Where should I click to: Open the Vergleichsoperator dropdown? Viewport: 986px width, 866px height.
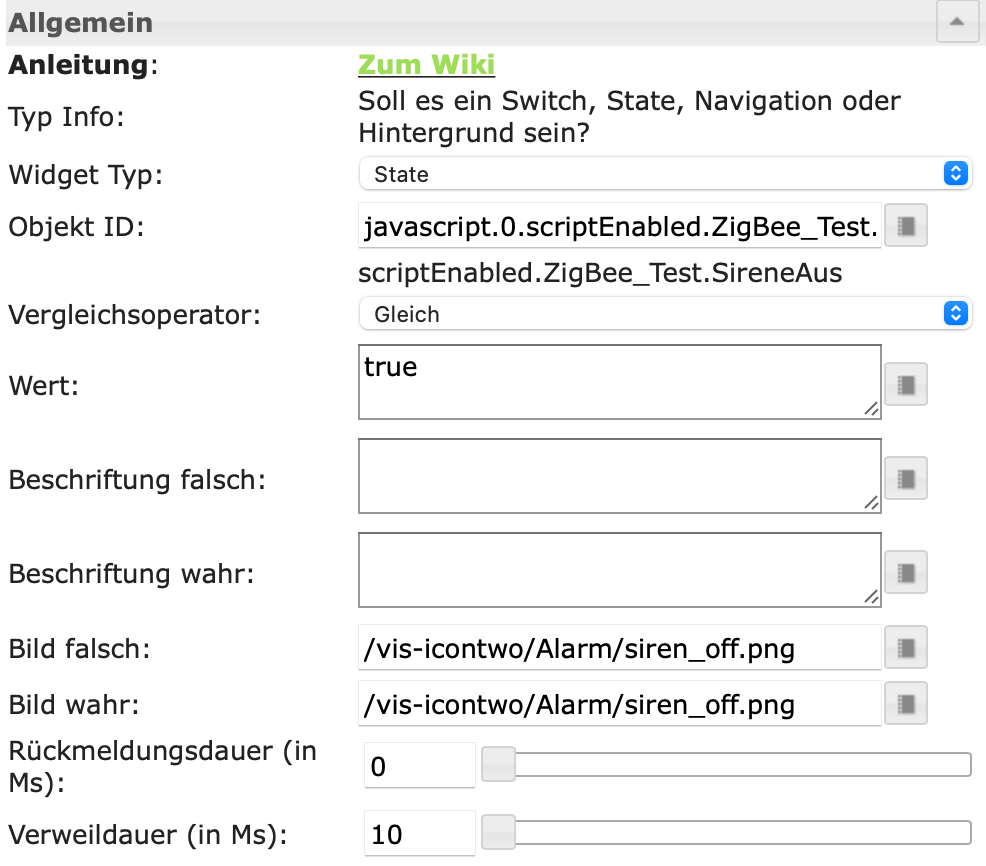[665, 314]
